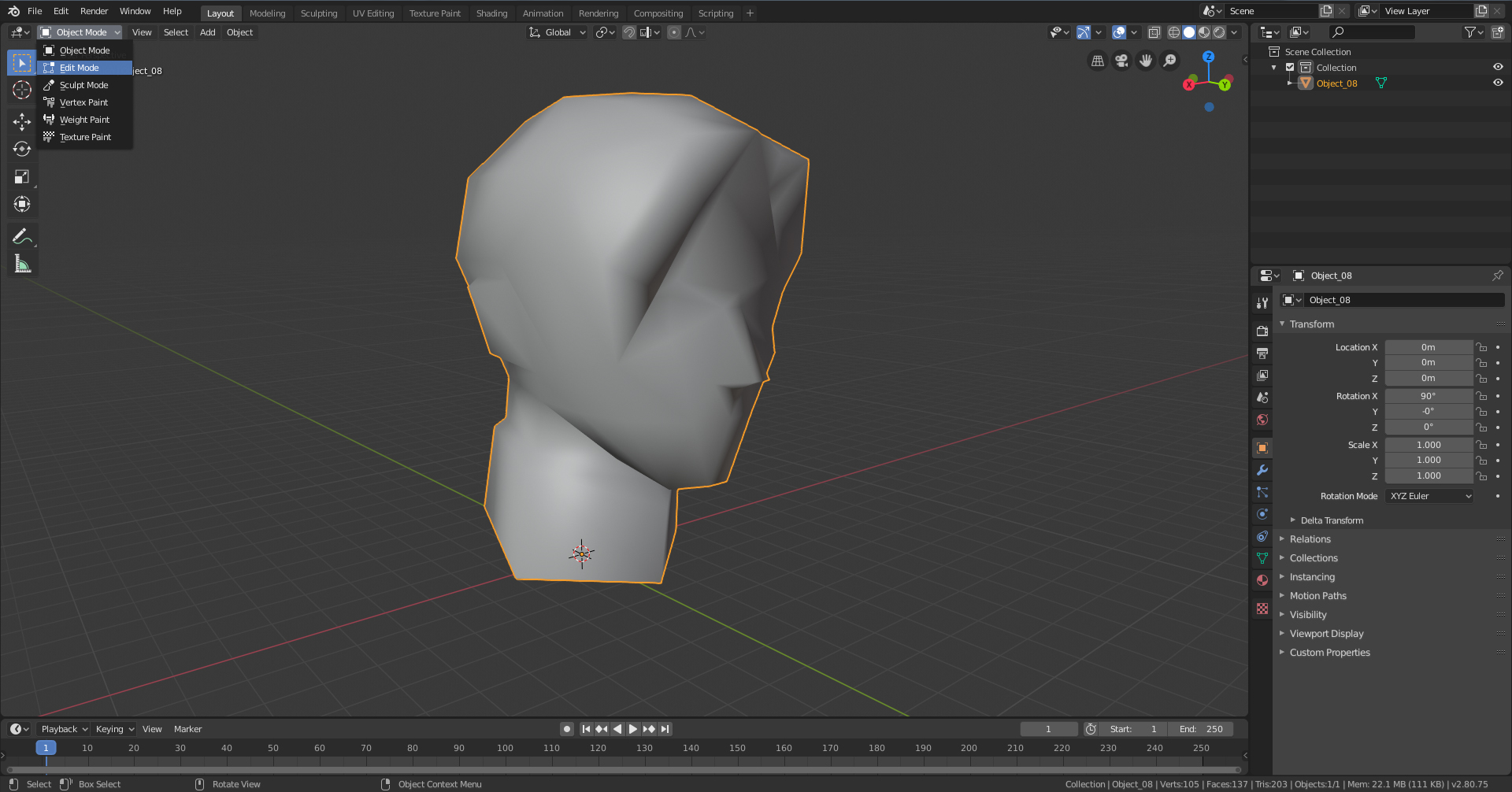The height and width of the screenshot is (792, 1512).
Task: Play animation forward in timeline
Action: [633, 729]
